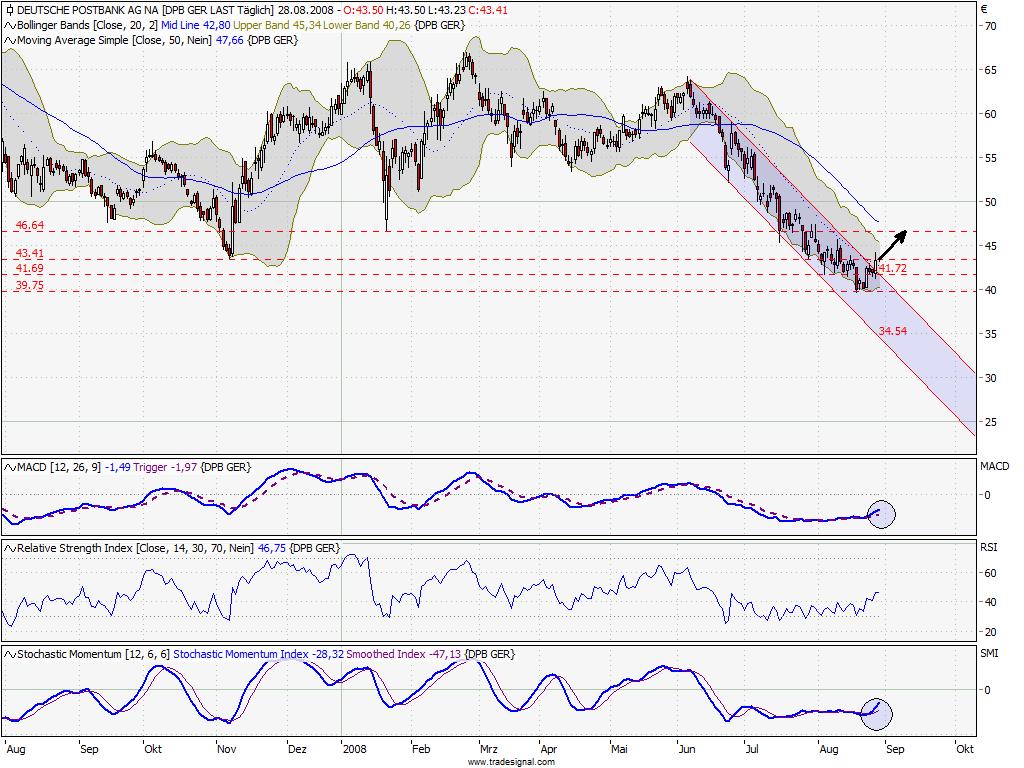Click the line icon before Bollinger Bands
Viewport: 1024px width, 768px height.
[x=10, y=25]
